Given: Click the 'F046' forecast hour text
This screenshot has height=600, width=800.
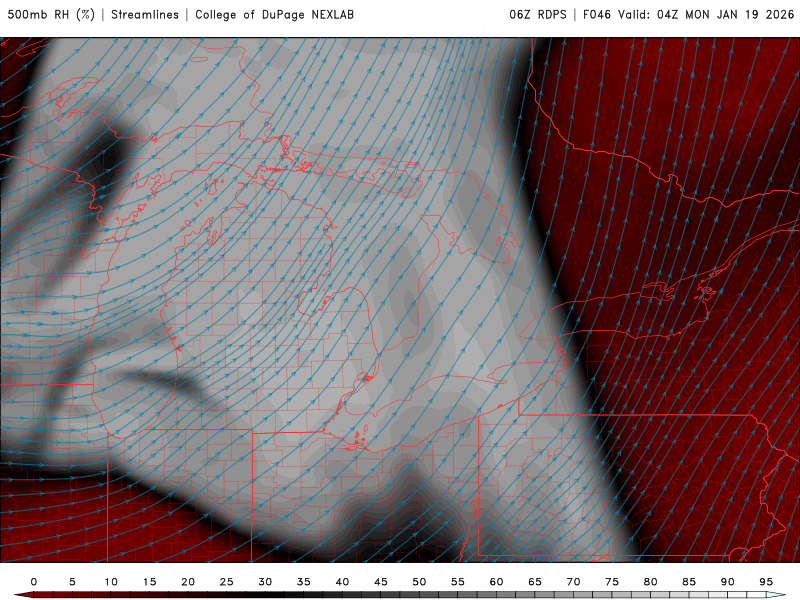Looking at the screenshot, I should [597, 14].
